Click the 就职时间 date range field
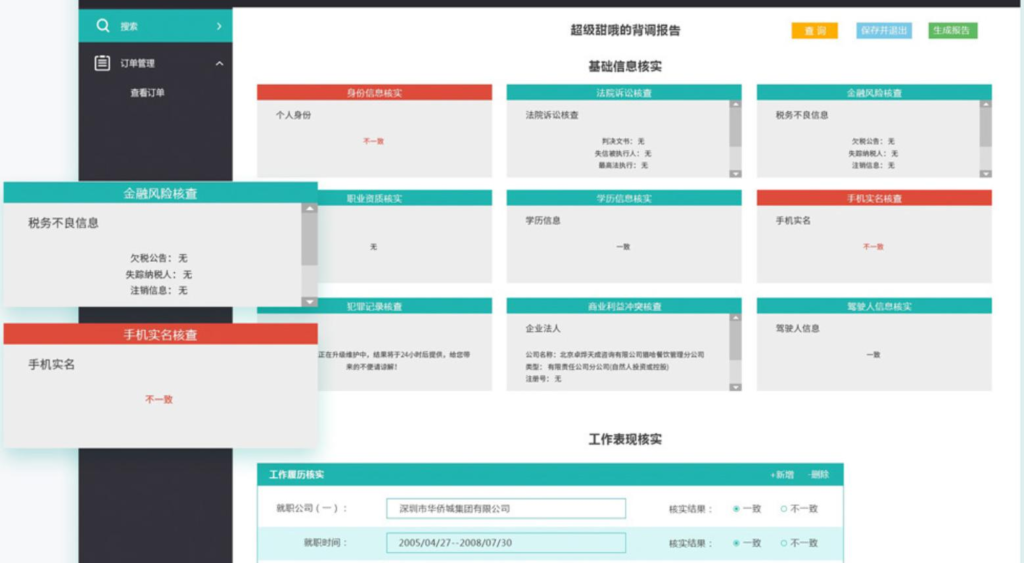This screenshot has height=563, width=1024. pyautogui.click(x=505, y=543)
